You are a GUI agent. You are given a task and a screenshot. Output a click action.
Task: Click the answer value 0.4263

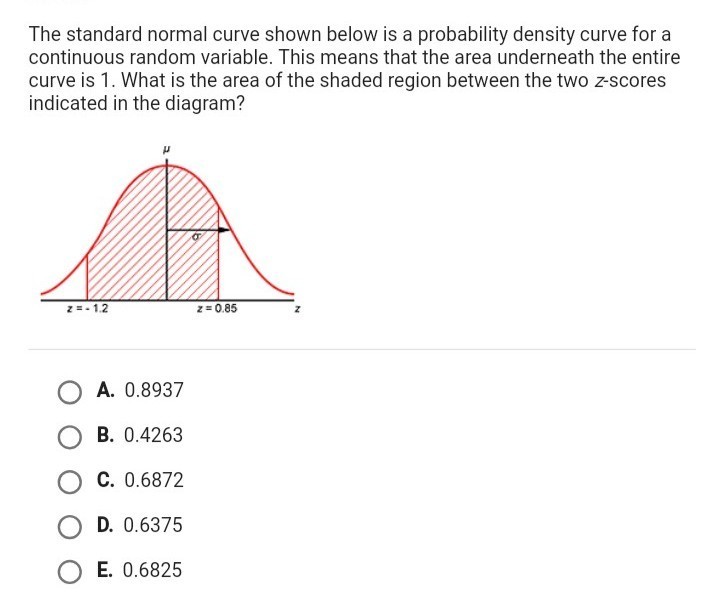[153, 435]
